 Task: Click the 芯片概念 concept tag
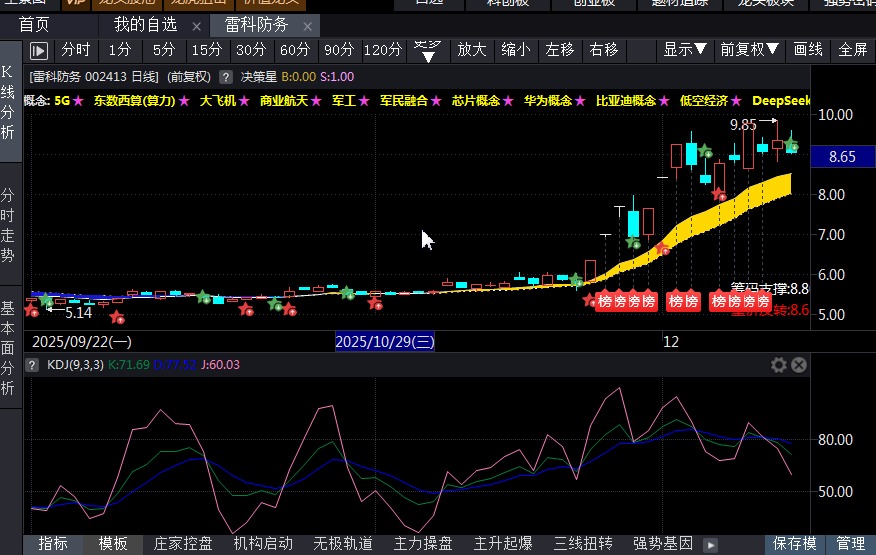tap(476, 101)
